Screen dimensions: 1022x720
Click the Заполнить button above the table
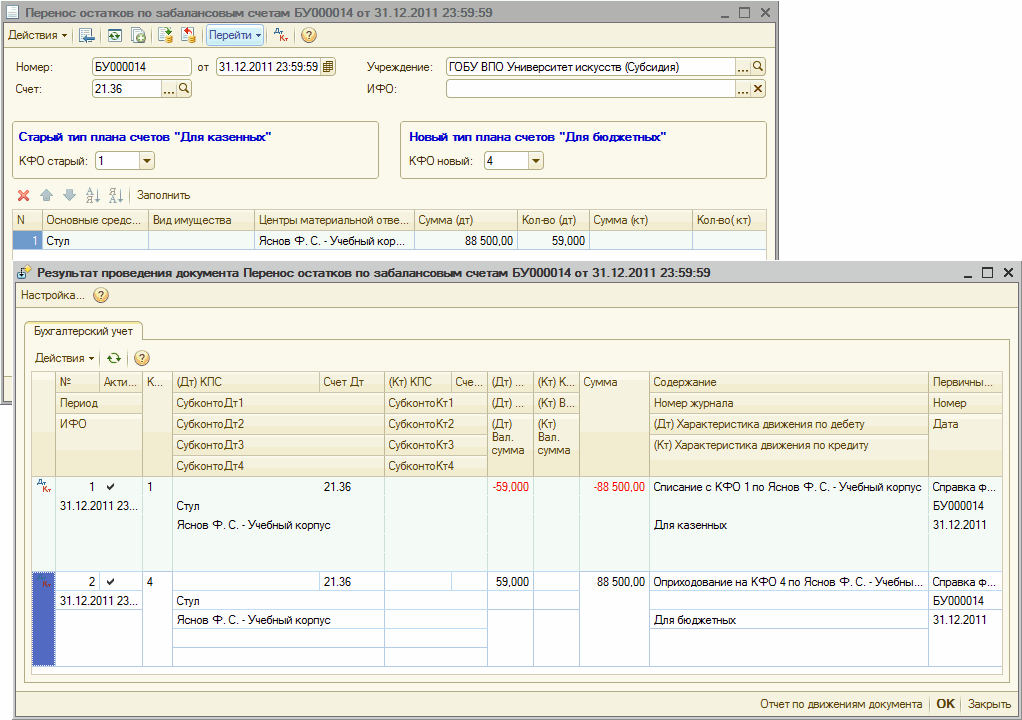pyautogui.click(x=163, y=195)
